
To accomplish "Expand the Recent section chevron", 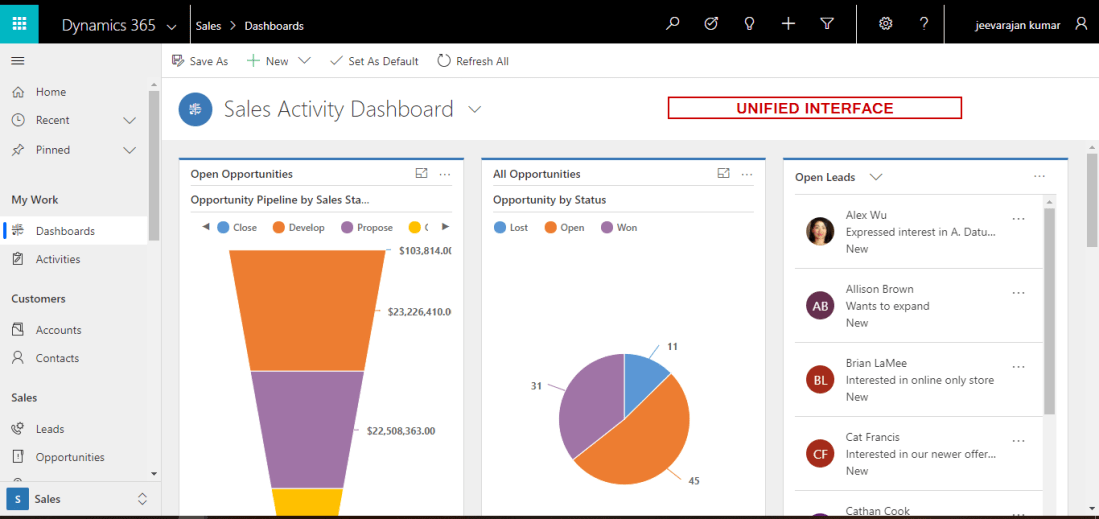I will [129, 121].
